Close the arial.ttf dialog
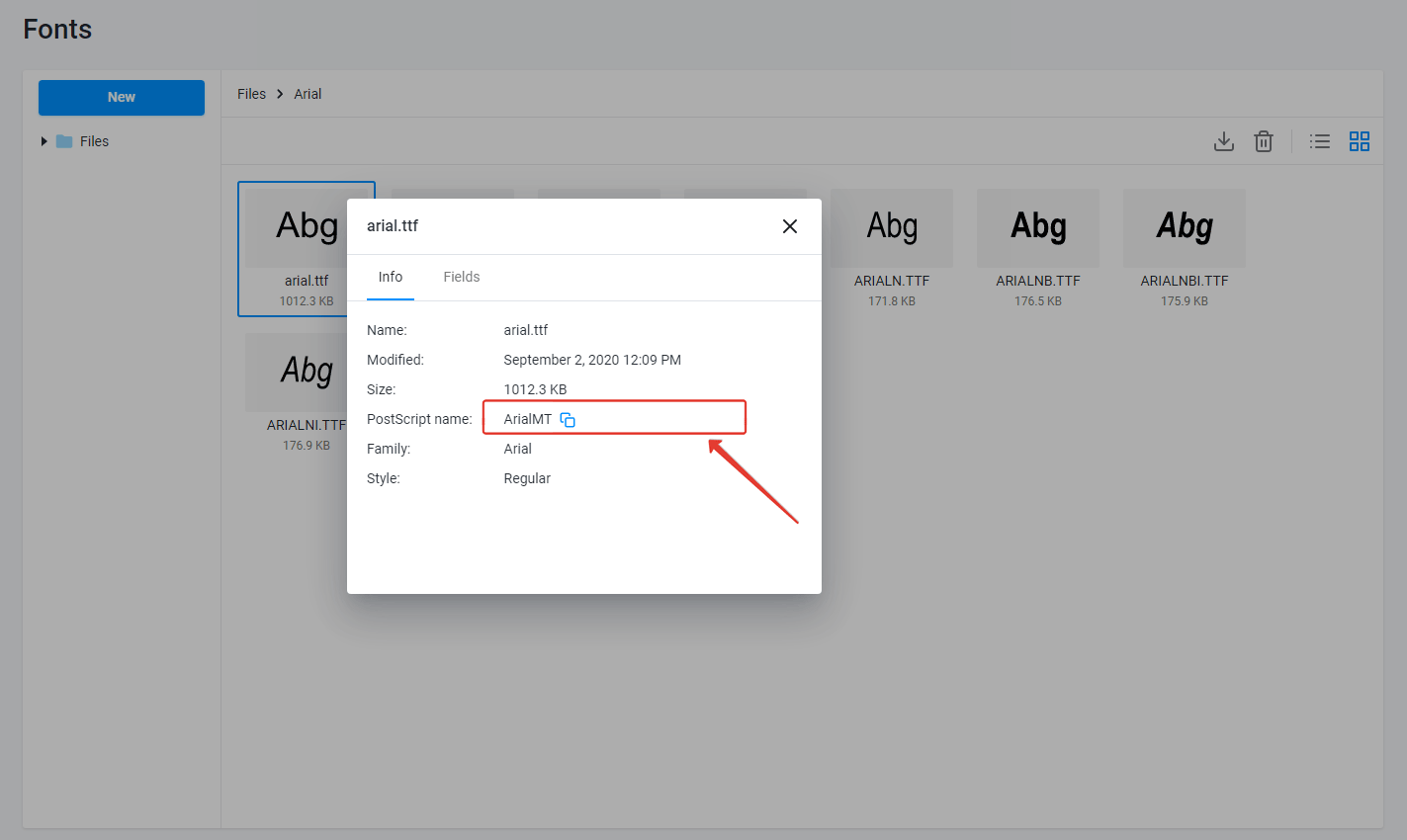 click(x=790, y=226)
